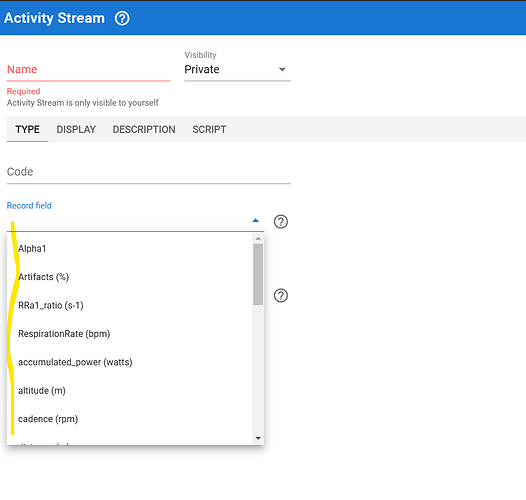Switch to the DISPLAY tab

[x=76, y=130]
